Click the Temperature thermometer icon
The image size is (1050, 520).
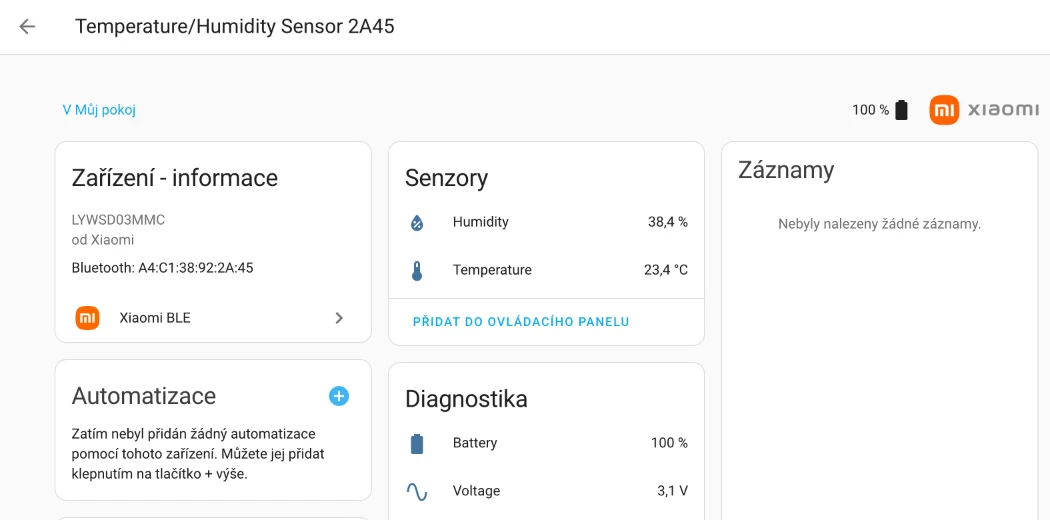click(417, 271)
